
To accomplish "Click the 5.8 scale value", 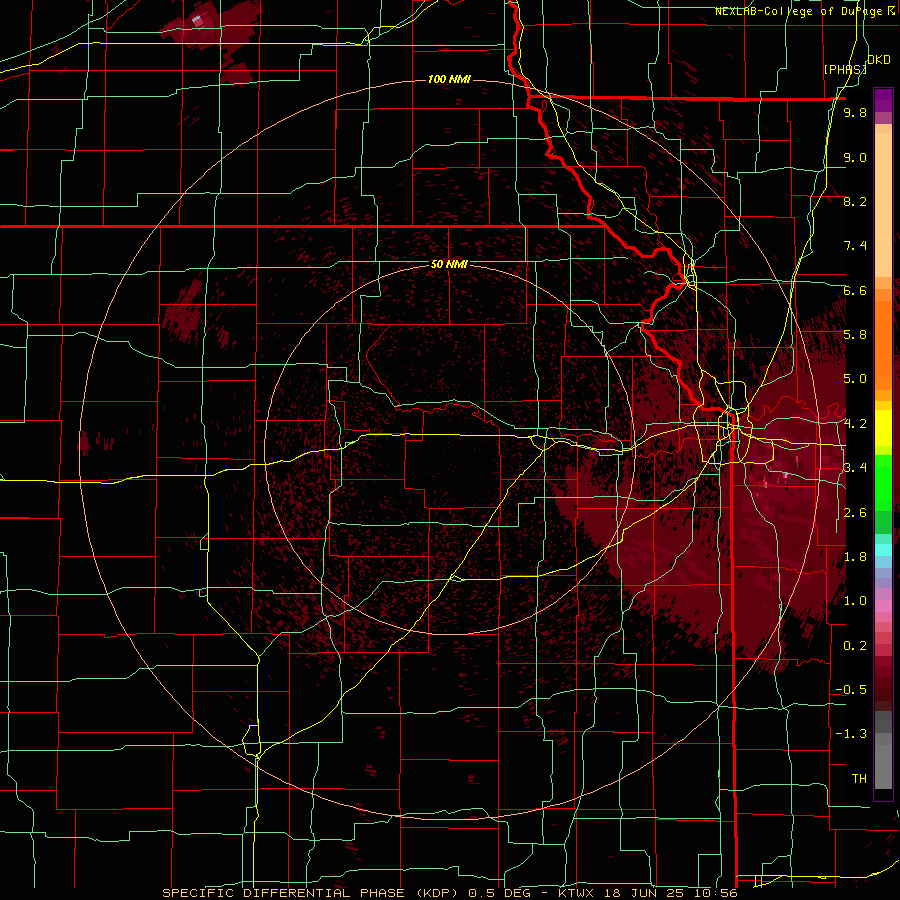I will pos(855,335).
